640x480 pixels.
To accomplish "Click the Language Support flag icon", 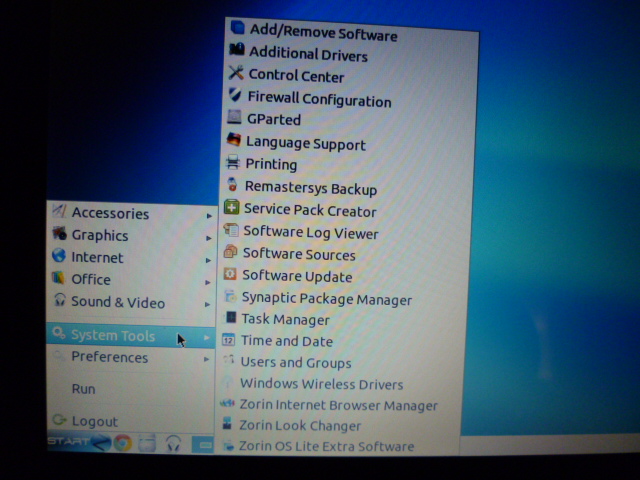I will tap(234, 139).
